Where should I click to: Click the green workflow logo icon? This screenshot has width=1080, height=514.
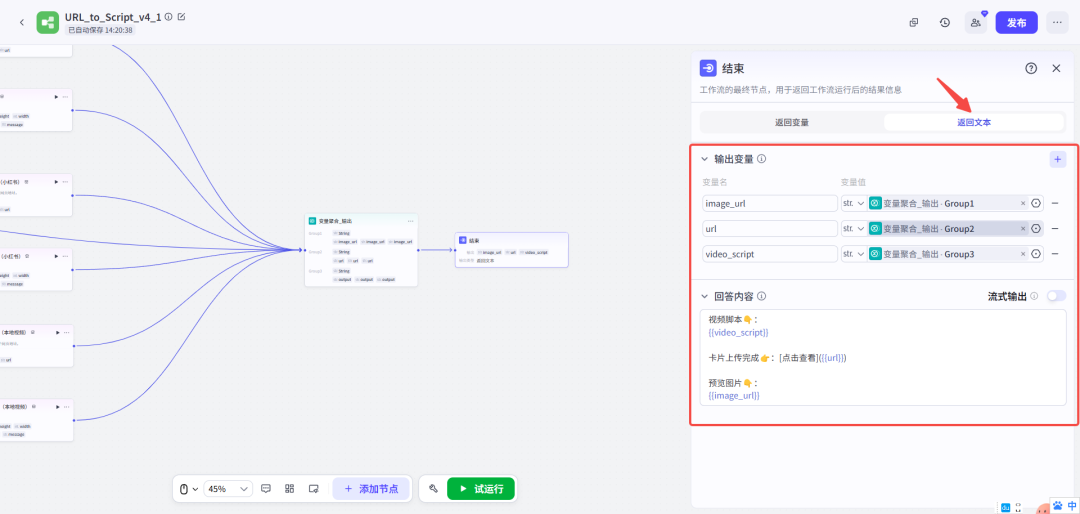[48, 23]
